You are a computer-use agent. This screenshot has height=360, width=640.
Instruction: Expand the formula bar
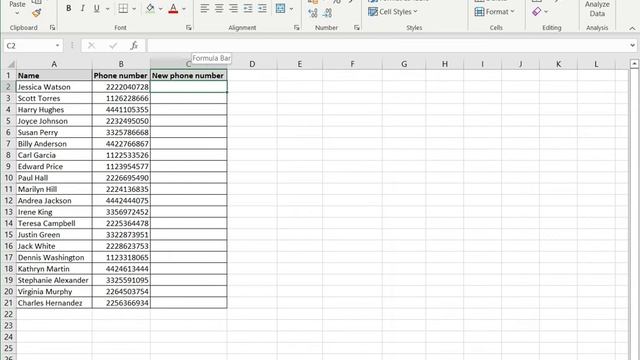(x=632, y=46)
